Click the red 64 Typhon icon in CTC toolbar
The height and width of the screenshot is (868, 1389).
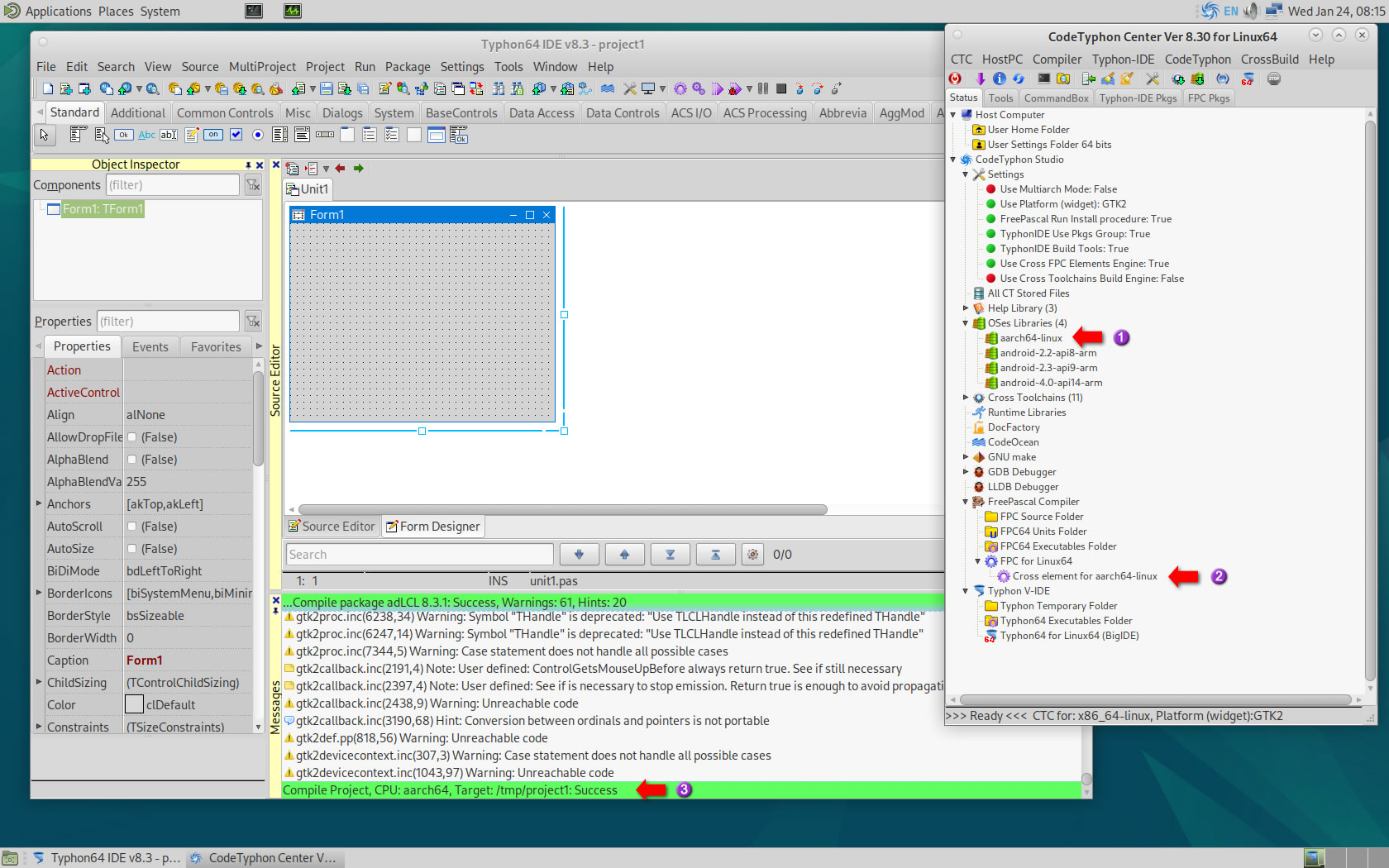(x=1248, y=79)
